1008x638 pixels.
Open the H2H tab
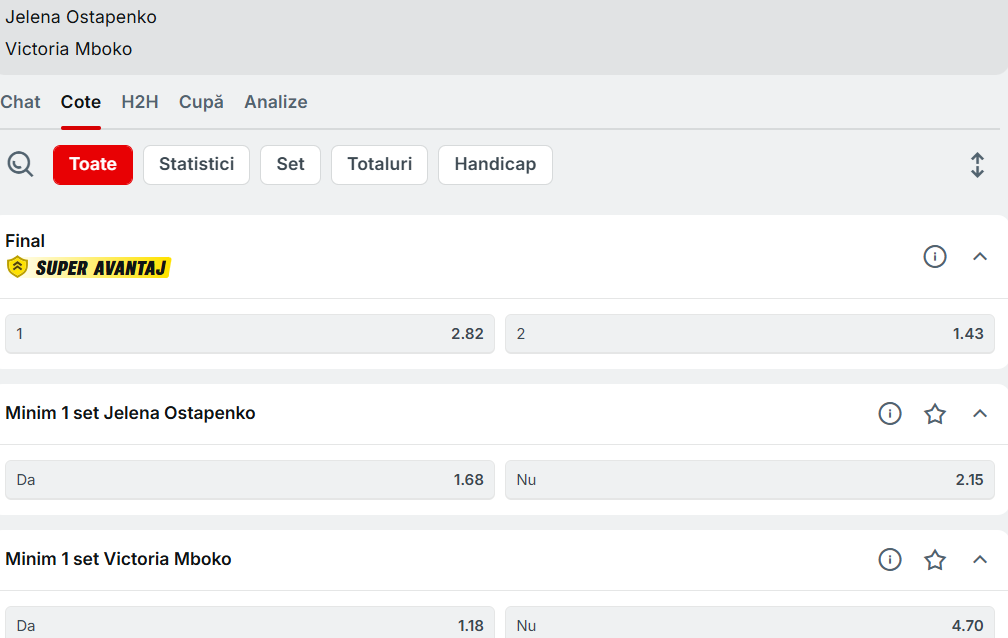140,102
